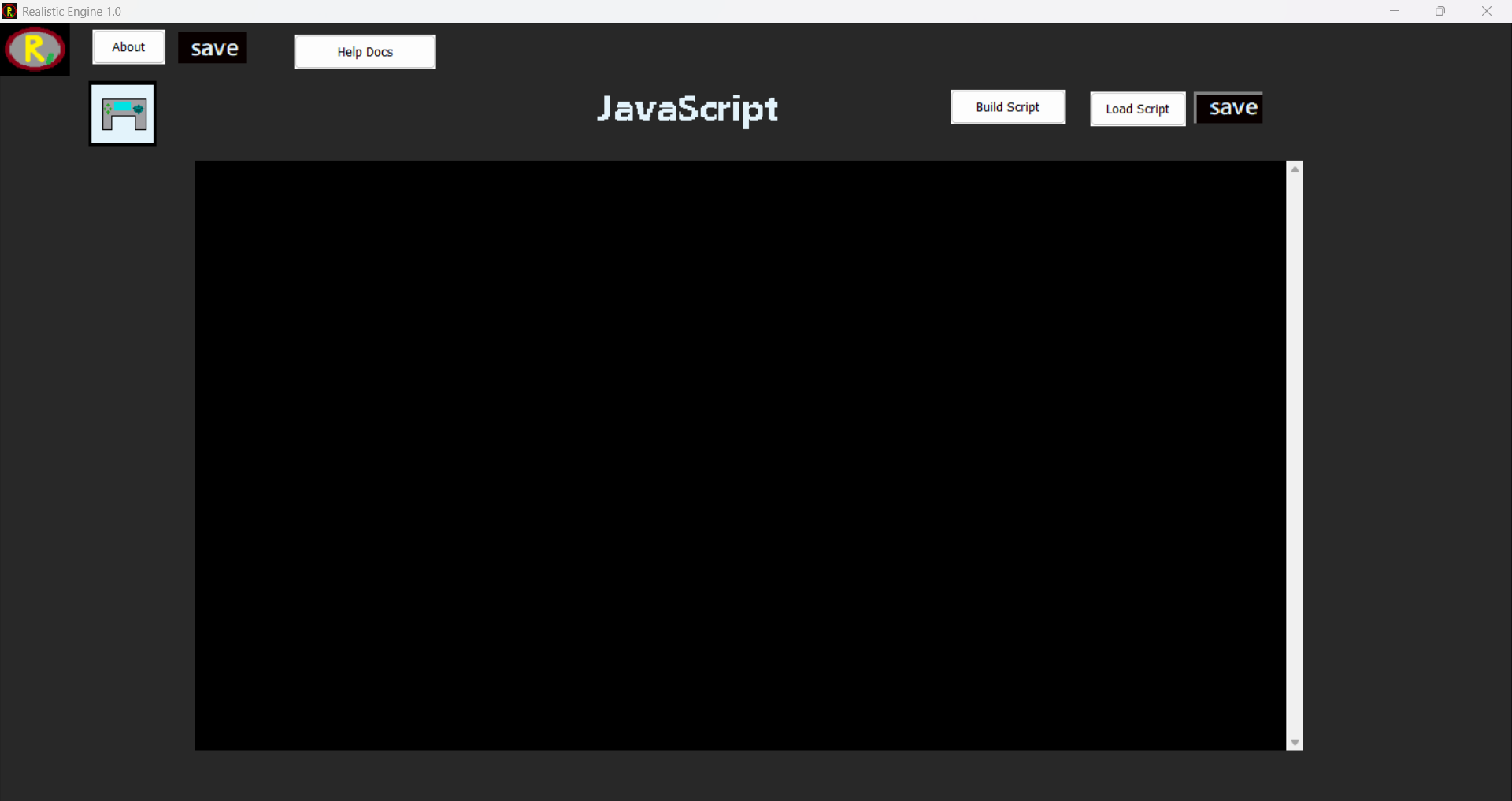Click the editor scrollbar down arrow
This screenshot has height=801, width=1512.
tap(1295, 743)
